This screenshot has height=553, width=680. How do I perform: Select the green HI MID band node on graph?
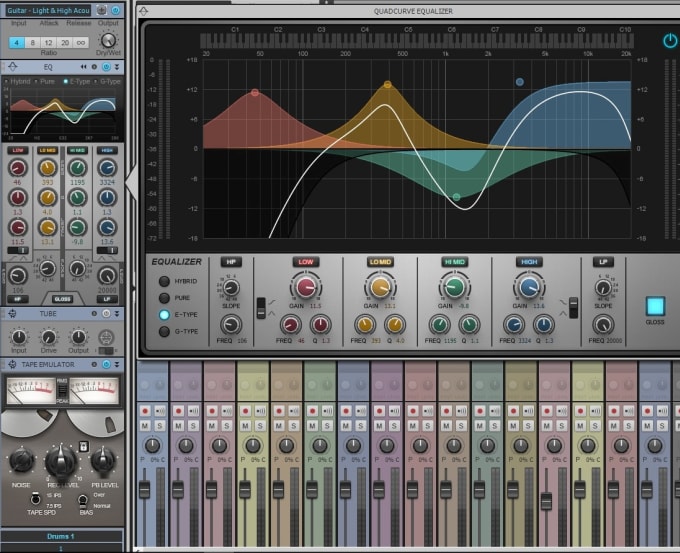(x=456, y=197)
